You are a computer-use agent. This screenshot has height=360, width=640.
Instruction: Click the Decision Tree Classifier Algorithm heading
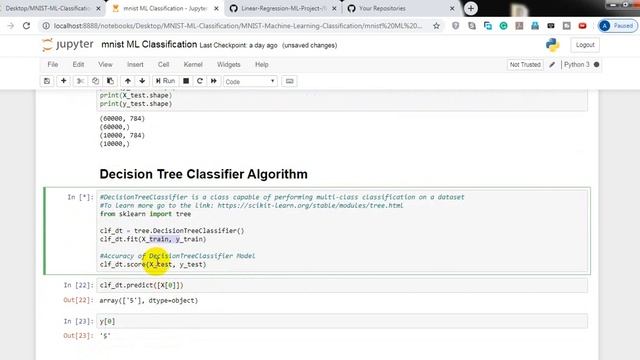203,174
